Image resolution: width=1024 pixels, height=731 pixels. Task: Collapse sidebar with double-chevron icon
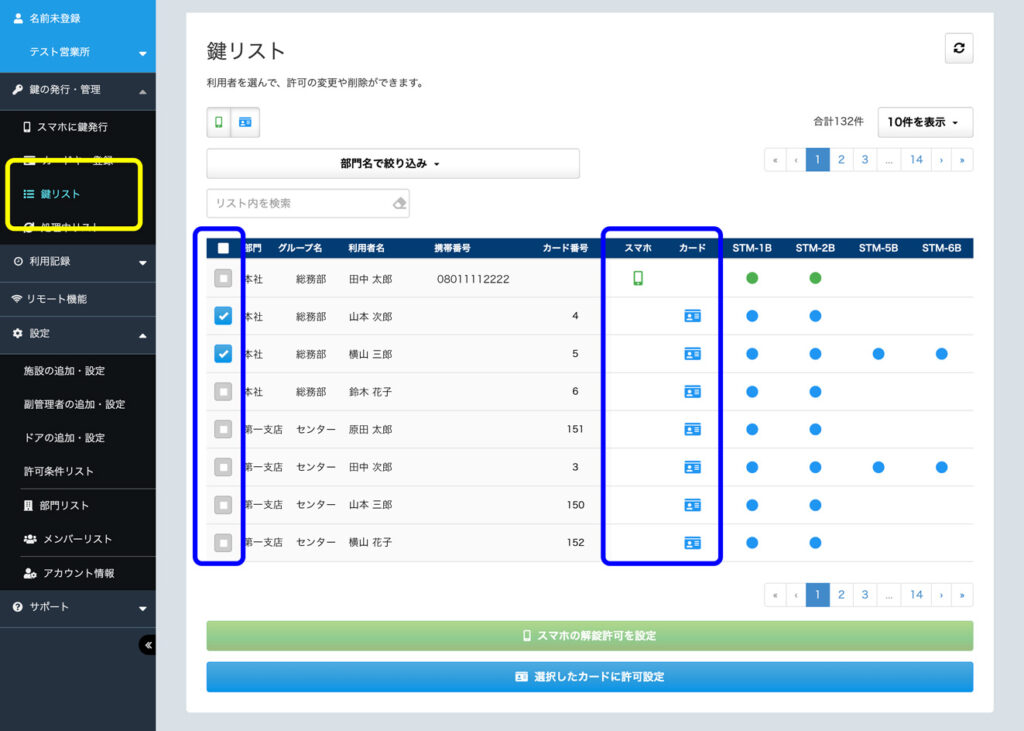(148, 645)
